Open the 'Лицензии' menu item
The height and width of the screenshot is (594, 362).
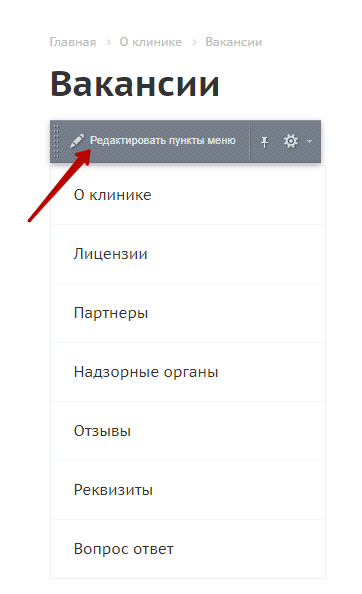pyautogui.click(x=188, y=254)
